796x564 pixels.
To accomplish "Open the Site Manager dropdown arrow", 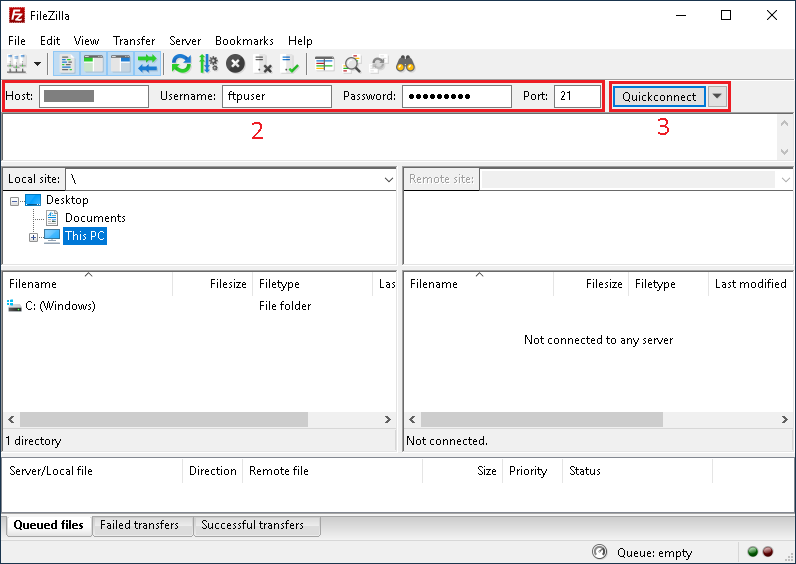I will click(x=37, y=64).
